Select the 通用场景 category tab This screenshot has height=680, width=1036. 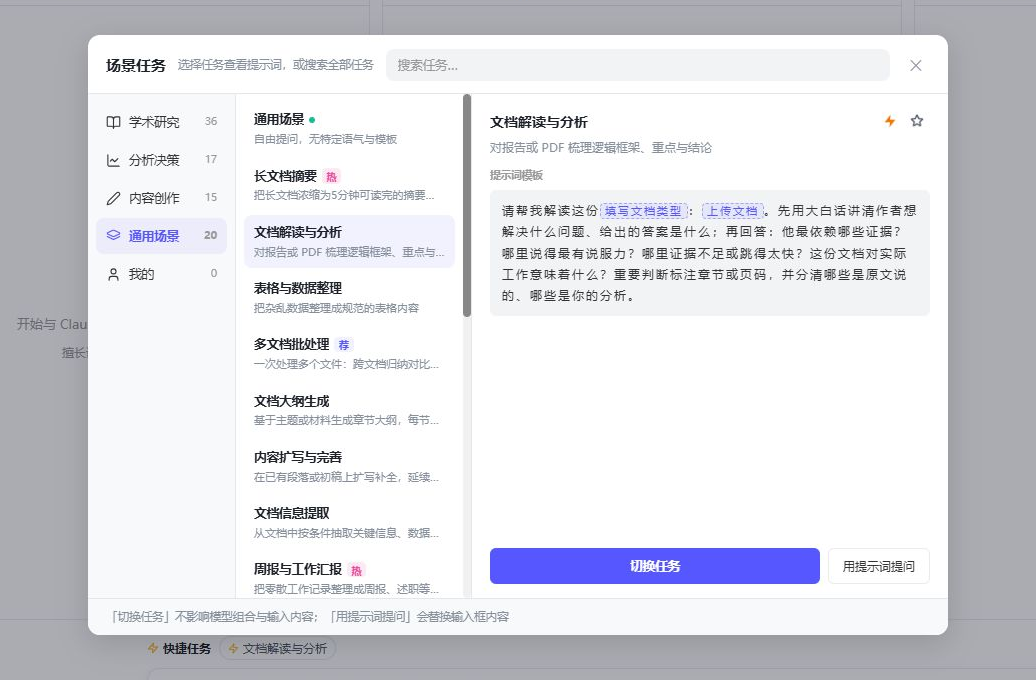click(x=161, y=235)
